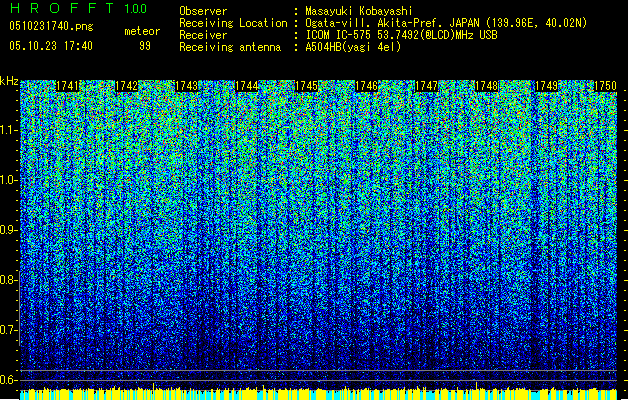Click the name Masayuki Kobayashi

coord(359,11)
